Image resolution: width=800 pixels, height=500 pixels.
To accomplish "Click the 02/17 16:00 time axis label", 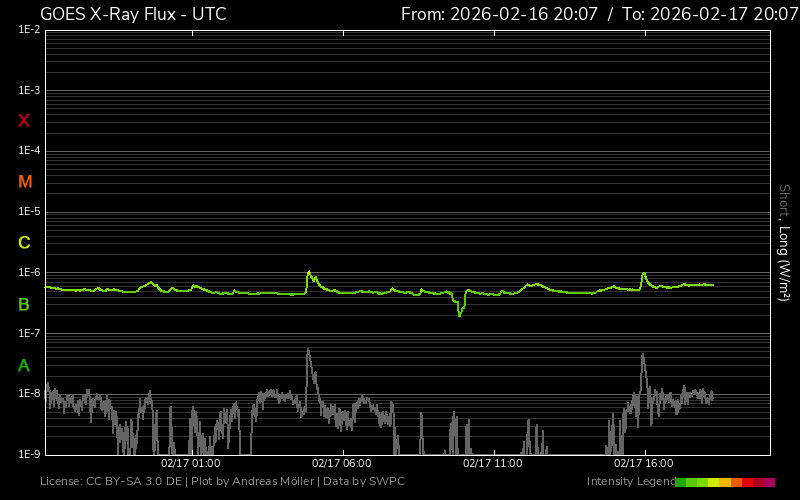I will [x=643, y=463].
